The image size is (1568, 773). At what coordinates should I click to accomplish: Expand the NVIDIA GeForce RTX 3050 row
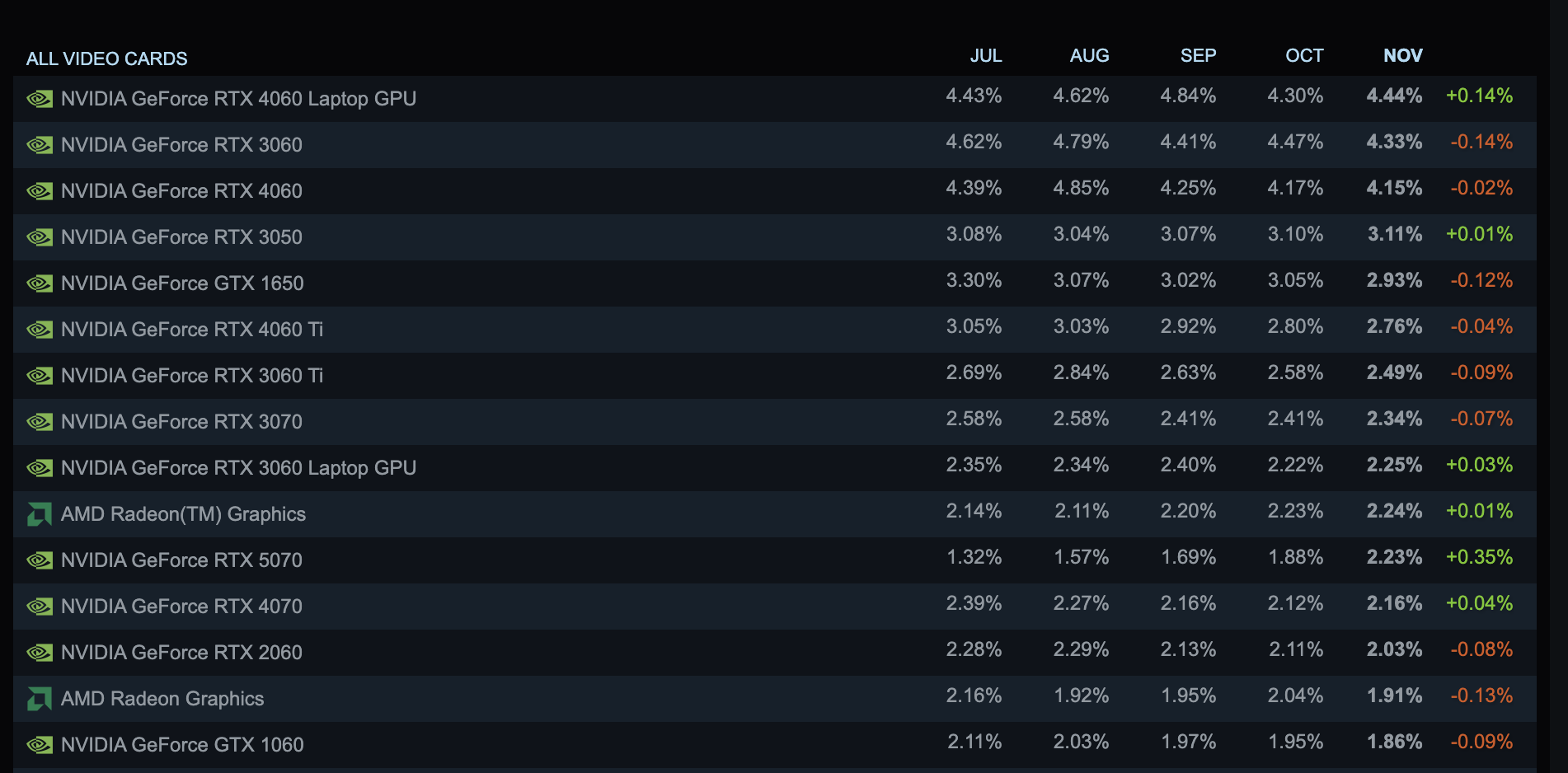181,237
